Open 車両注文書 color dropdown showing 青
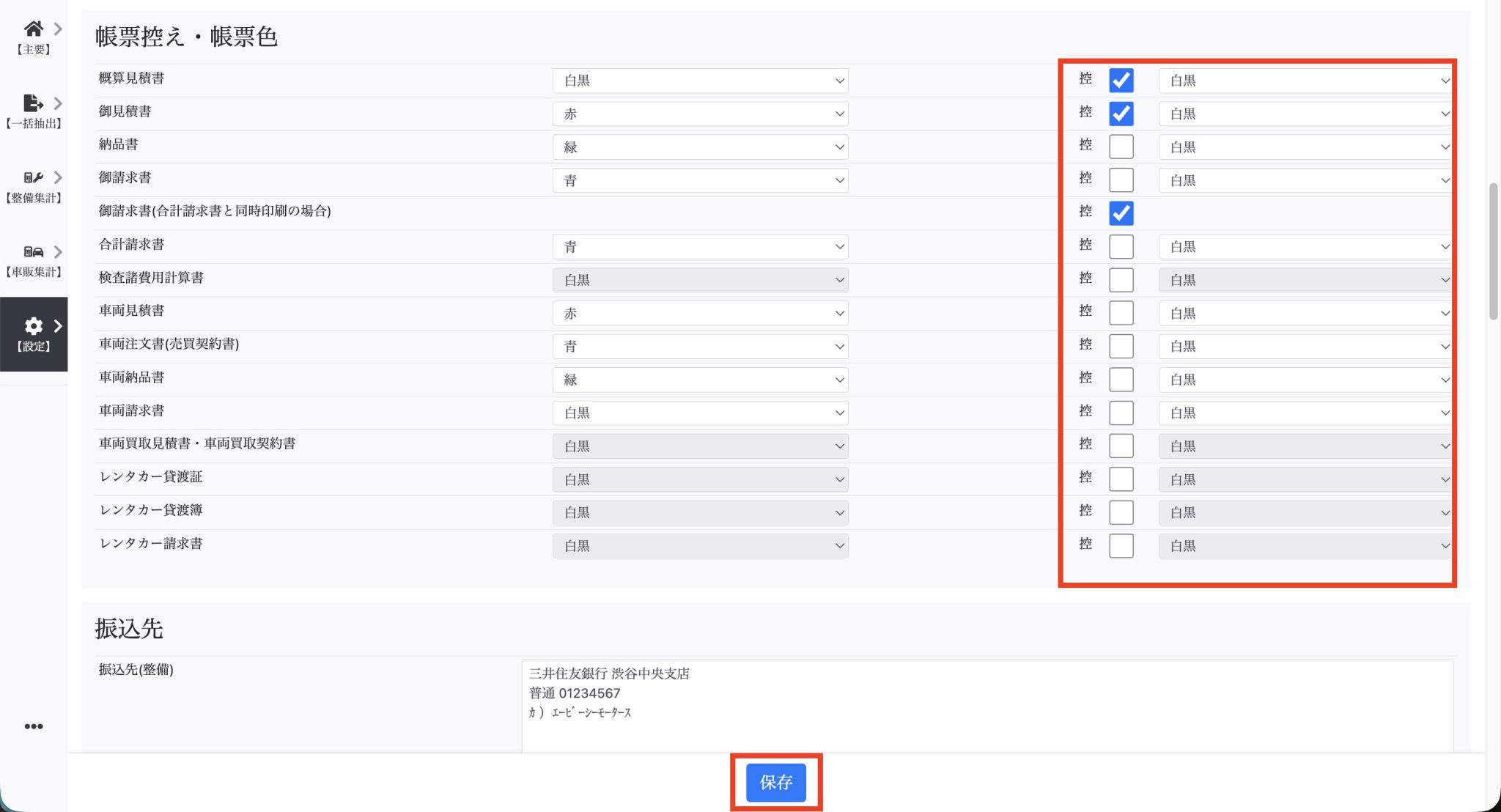The width and height of the screenshot is (1501, 812). click(x=700, y=346)
